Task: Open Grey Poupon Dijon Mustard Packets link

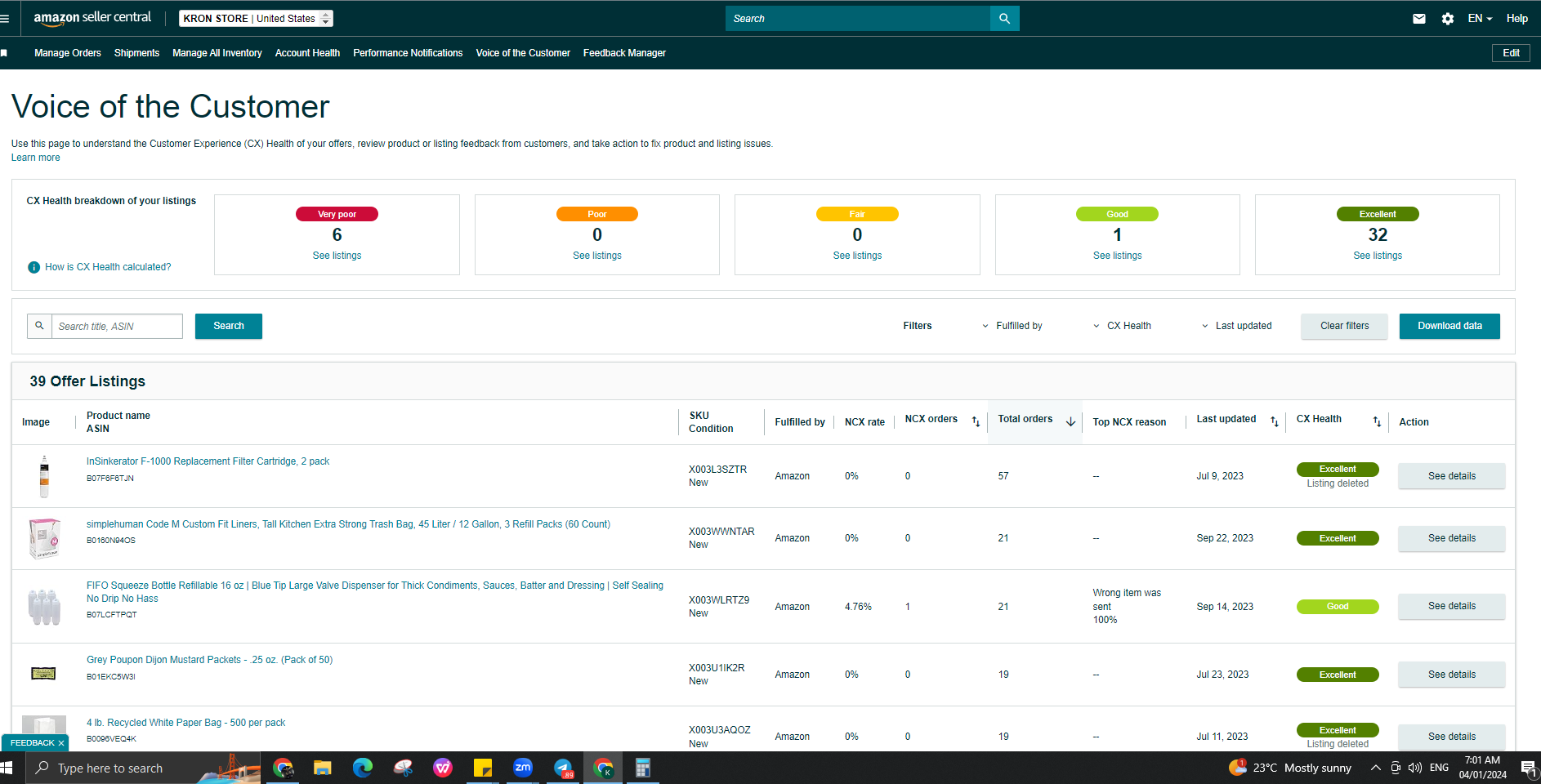Action: click(x=210, y=660)
